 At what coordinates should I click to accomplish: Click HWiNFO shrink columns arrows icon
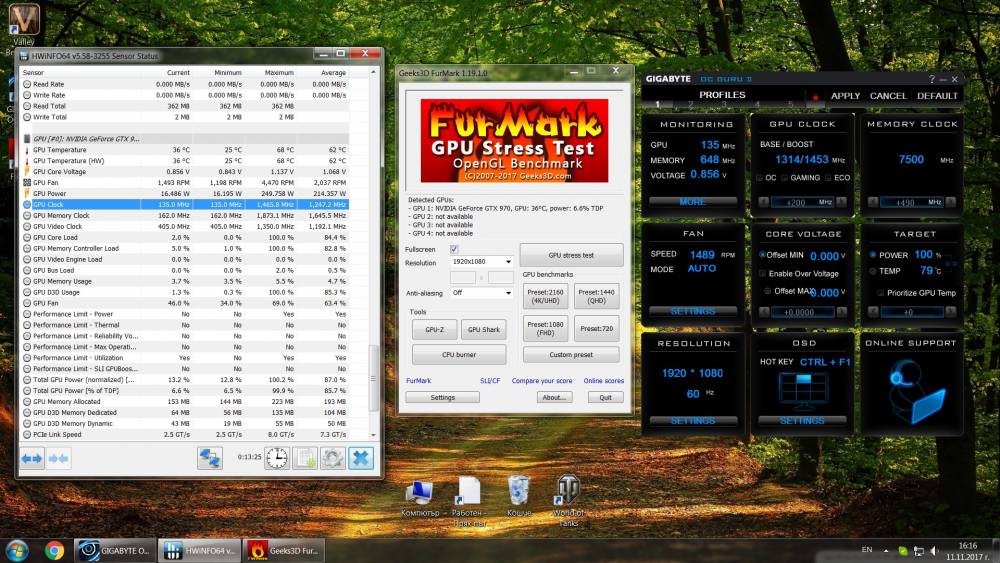(x=59, y=458)
